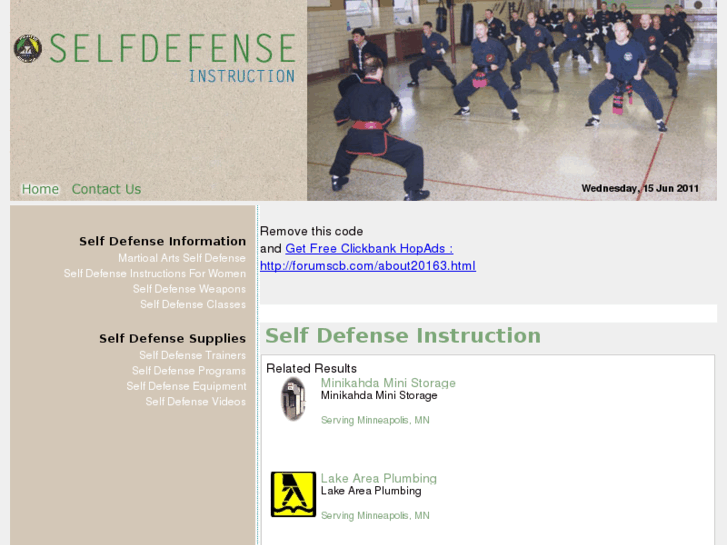Click the Self Defense Information heading
The height and width of the screenshot is (545, 727).
(162, 241)
